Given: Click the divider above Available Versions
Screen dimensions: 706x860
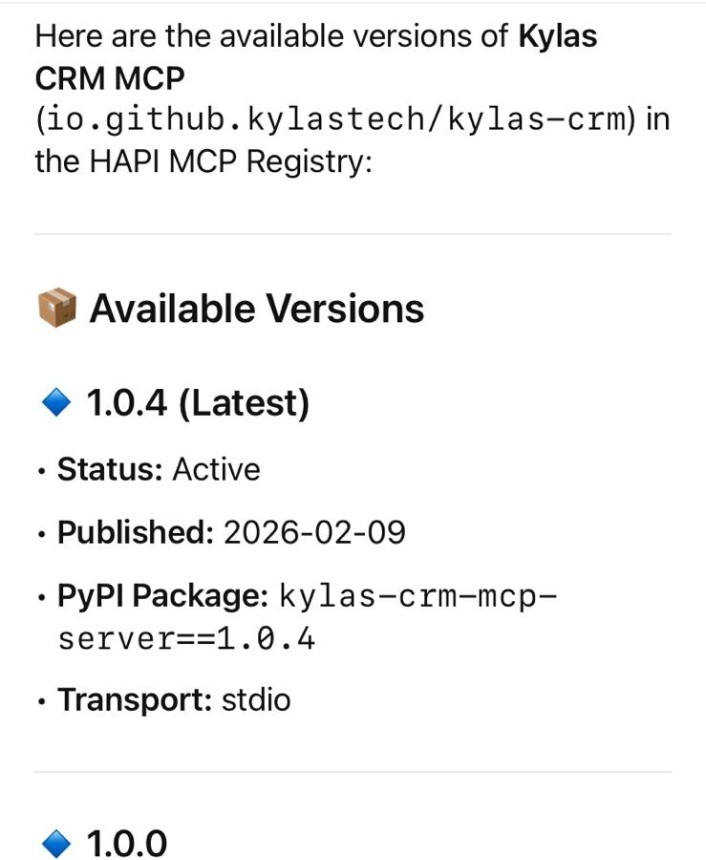Looking at the screenshot, I should click(353, 235).
